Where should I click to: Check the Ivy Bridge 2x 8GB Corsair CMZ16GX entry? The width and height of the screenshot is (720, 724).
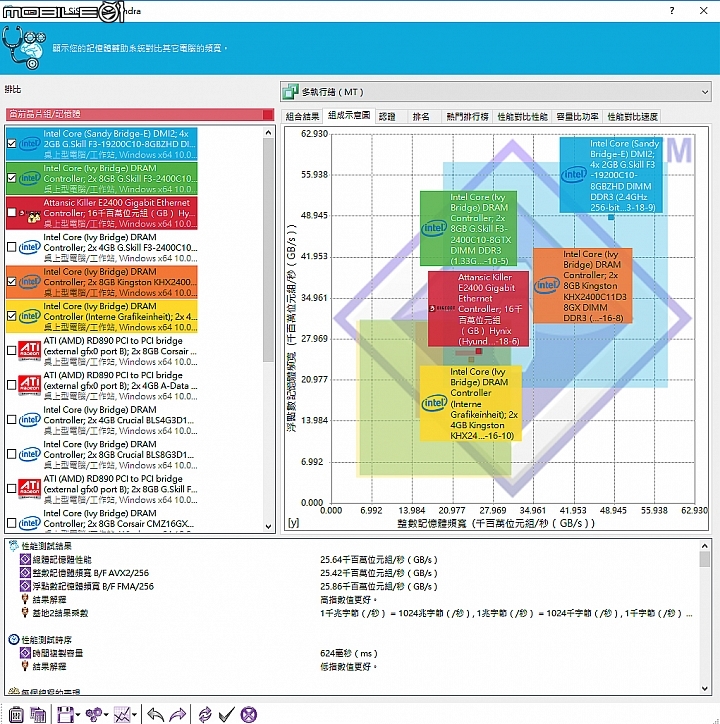[12, 523]
